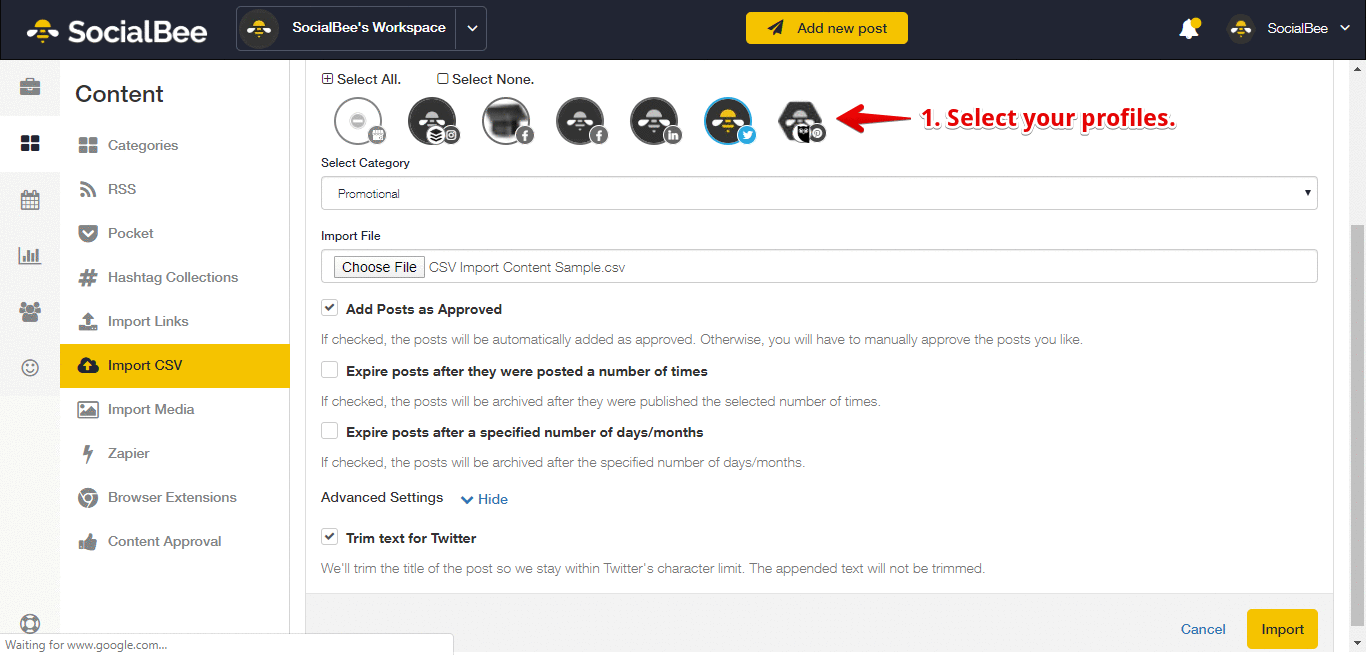Select the Facebook profile with bee logo
The height and width of the screenshot is (655, 1366).
pyautogui.click(x=581, y=121)
